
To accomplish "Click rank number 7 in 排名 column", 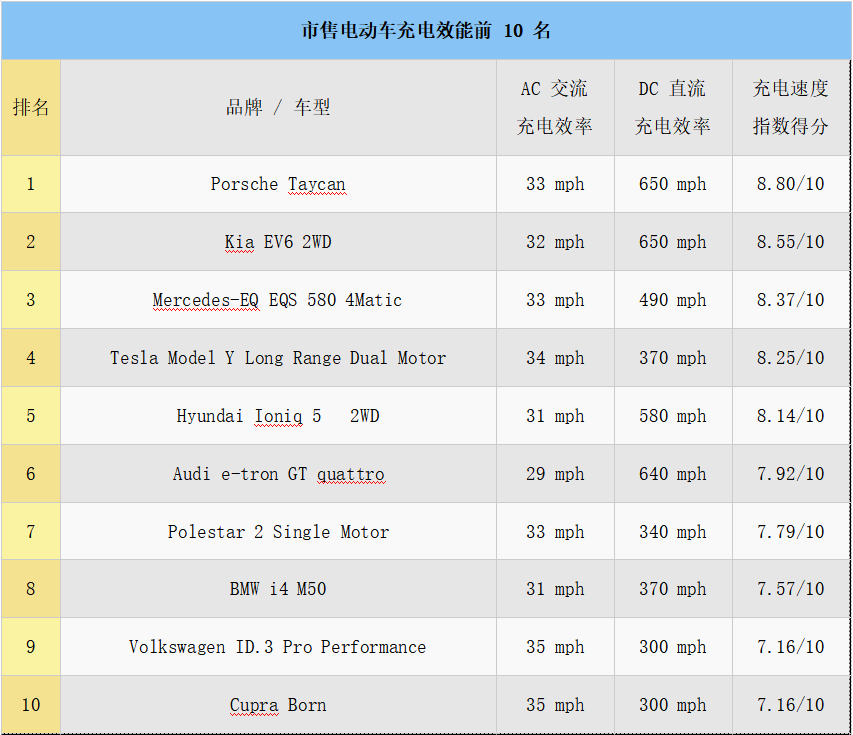I will [31, 532].
